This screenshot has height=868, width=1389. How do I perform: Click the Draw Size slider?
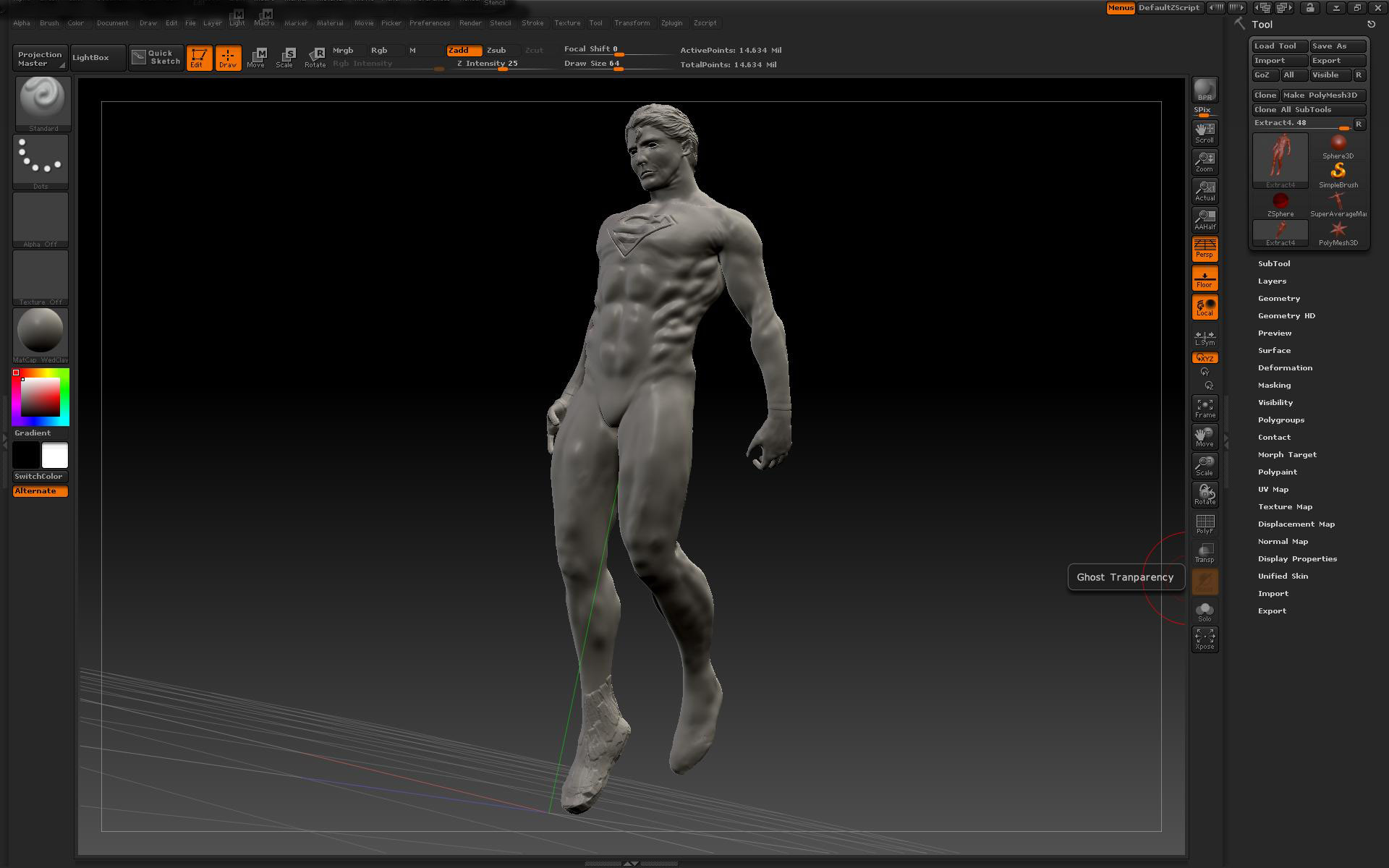coord(619,64)
